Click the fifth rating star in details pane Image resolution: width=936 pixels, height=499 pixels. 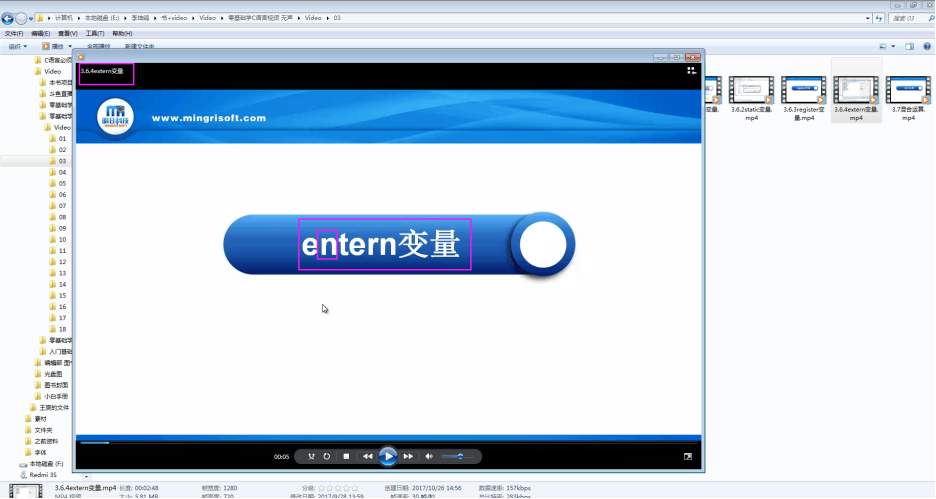click(355, 488)
